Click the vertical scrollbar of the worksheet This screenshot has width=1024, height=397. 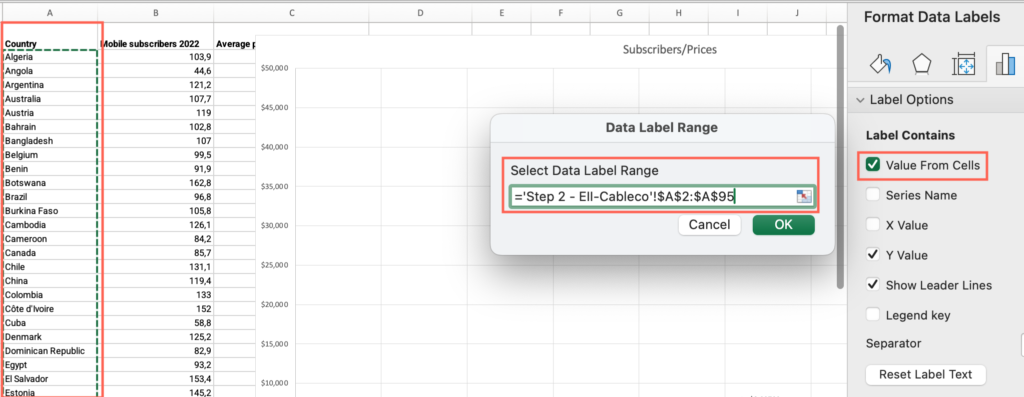click(x=840, y=157)
